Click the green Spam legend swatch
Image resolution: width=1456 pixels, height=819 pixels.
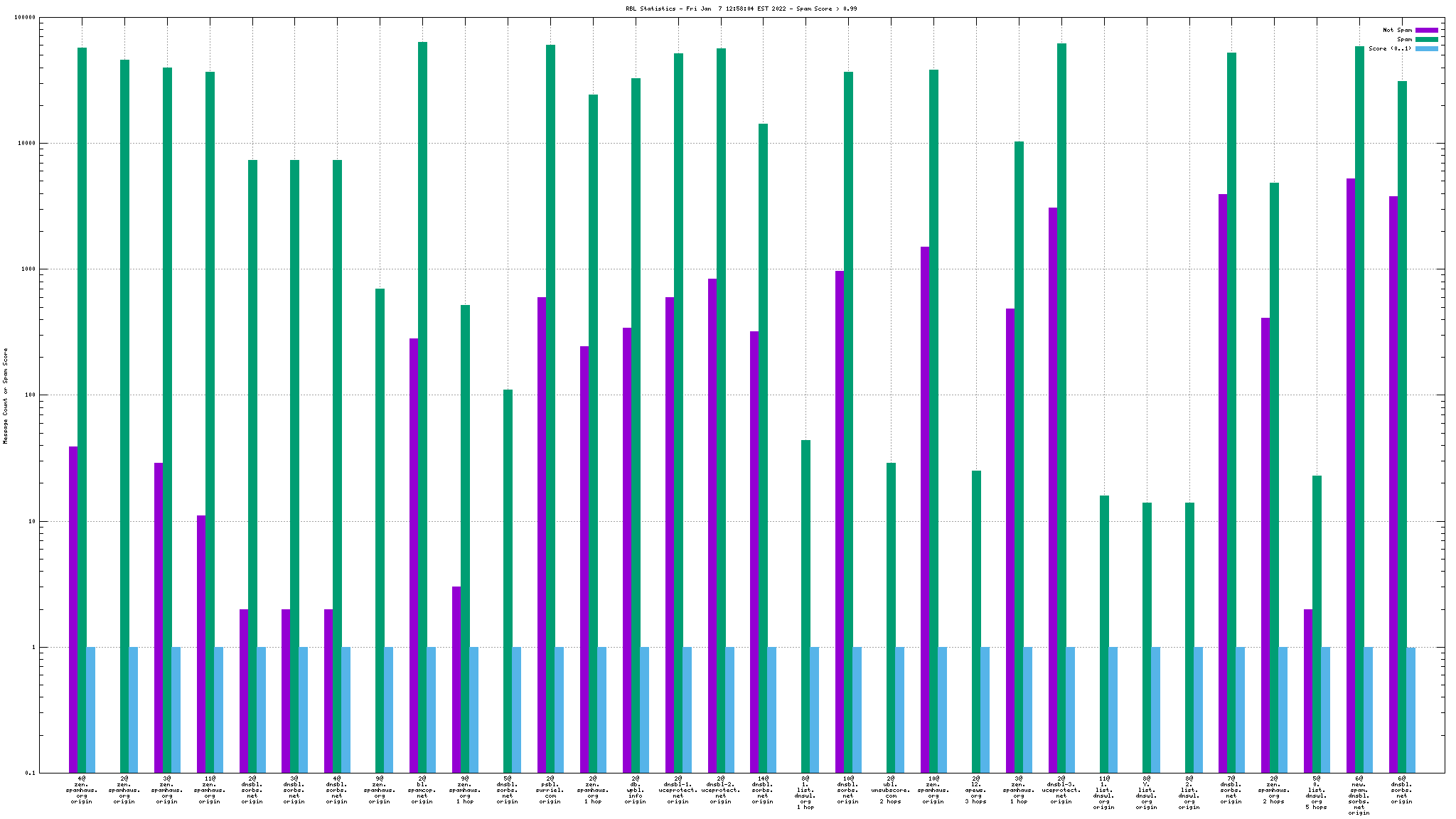[x=1426, y=39]
